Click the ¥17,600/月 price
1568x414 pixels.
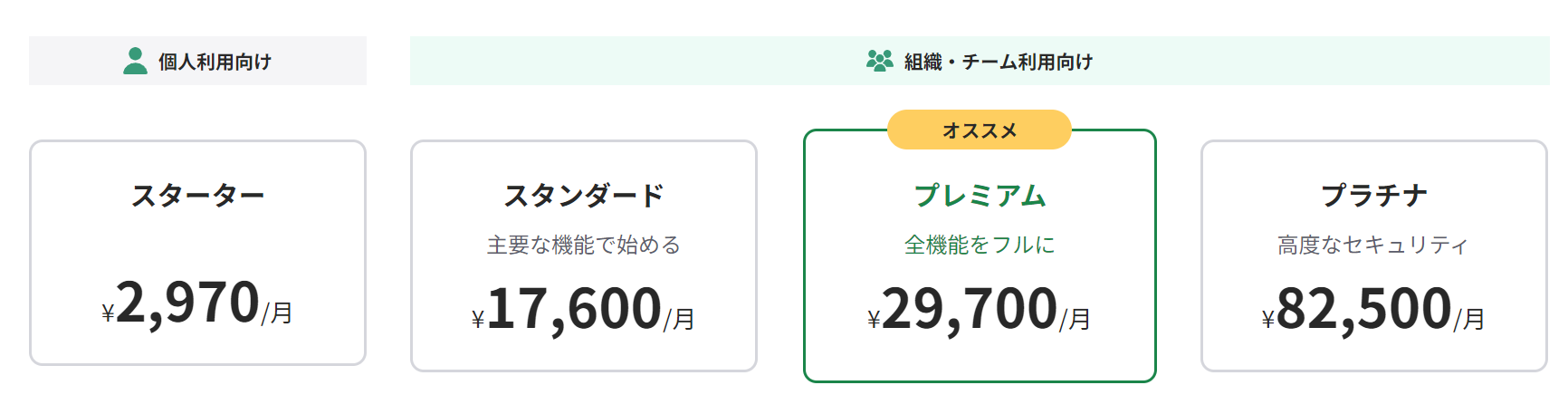tap(583, 310)
